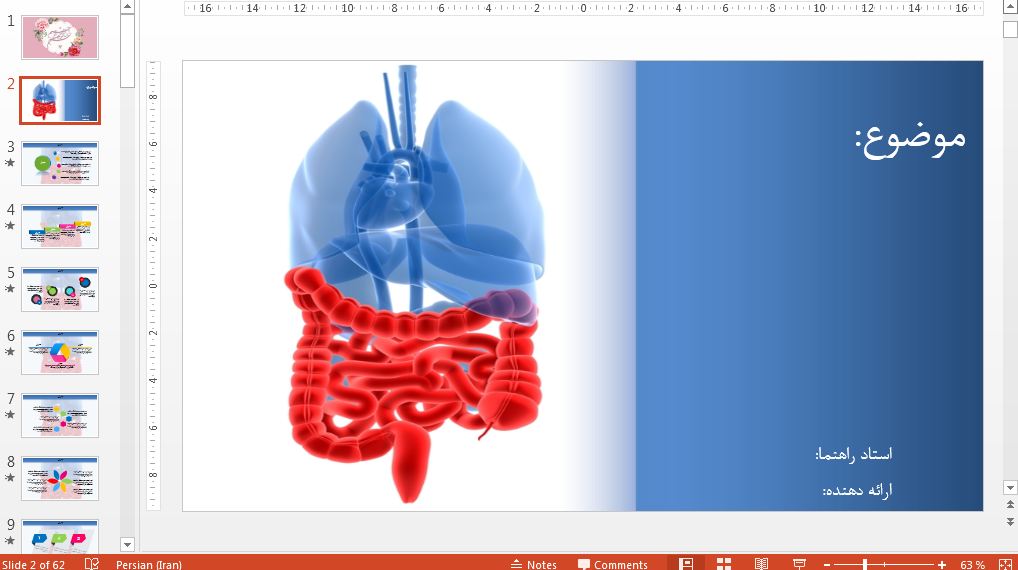Click the zoom in plus icon
The image size is (1018, 570).
pos(941,564)
